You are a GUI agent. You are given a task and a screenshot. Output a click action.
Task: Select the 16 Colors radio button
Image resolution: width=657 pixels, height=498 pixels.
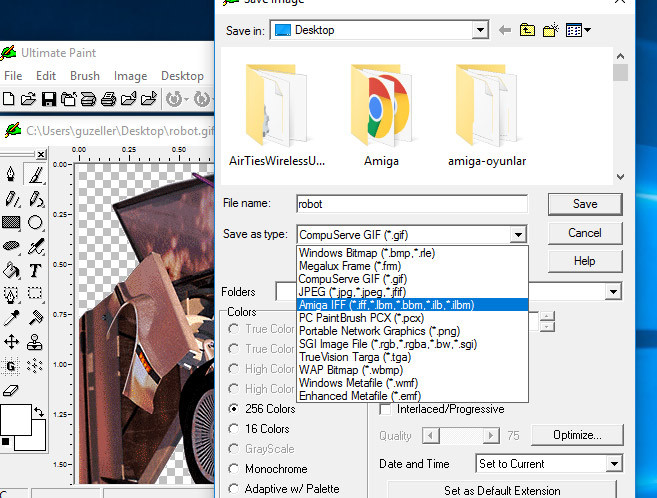coord(234,428)
